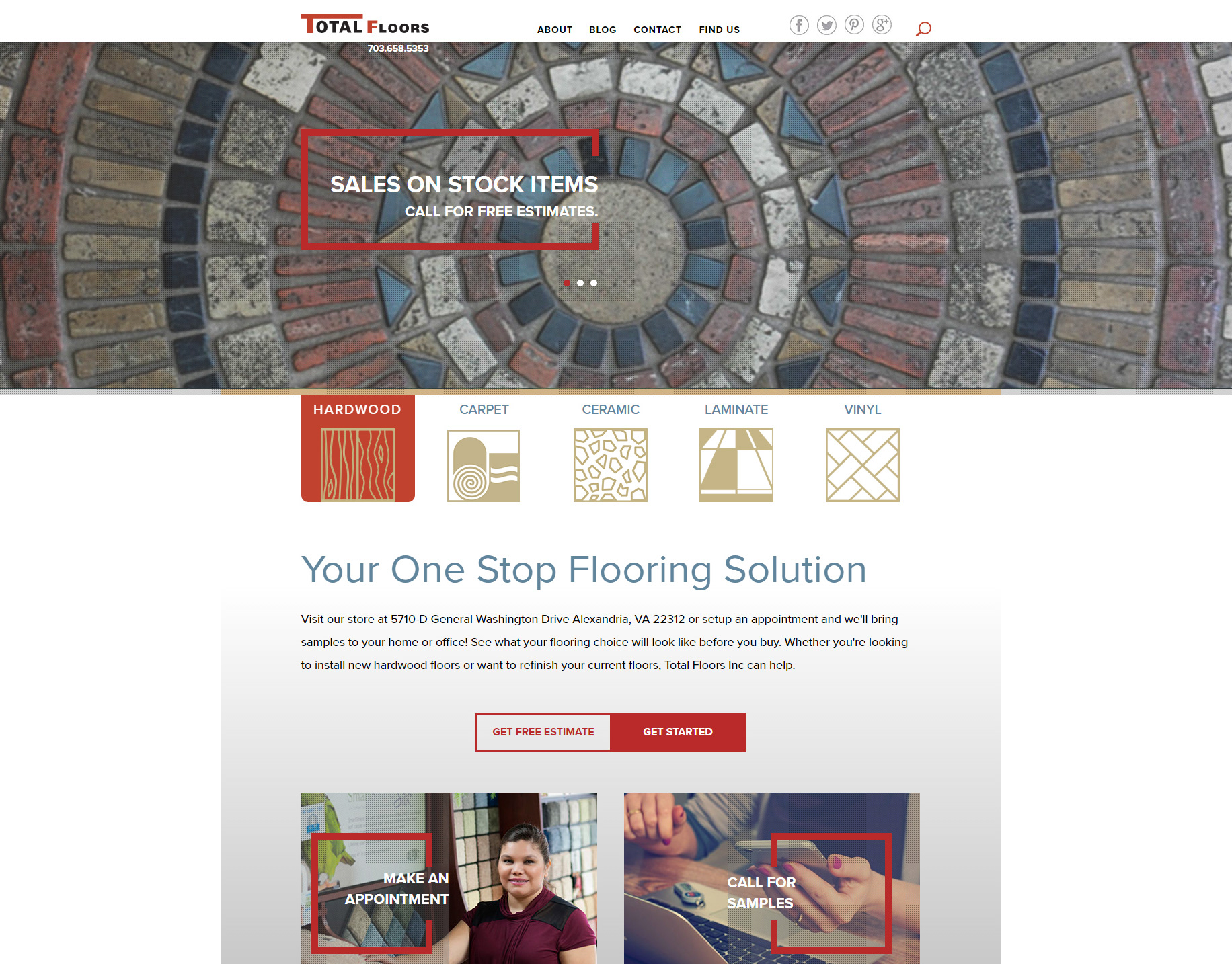Select the Ceramic tile pattern icon
The width and height of the screenshot is (1232, 964).
click(610, 465)
